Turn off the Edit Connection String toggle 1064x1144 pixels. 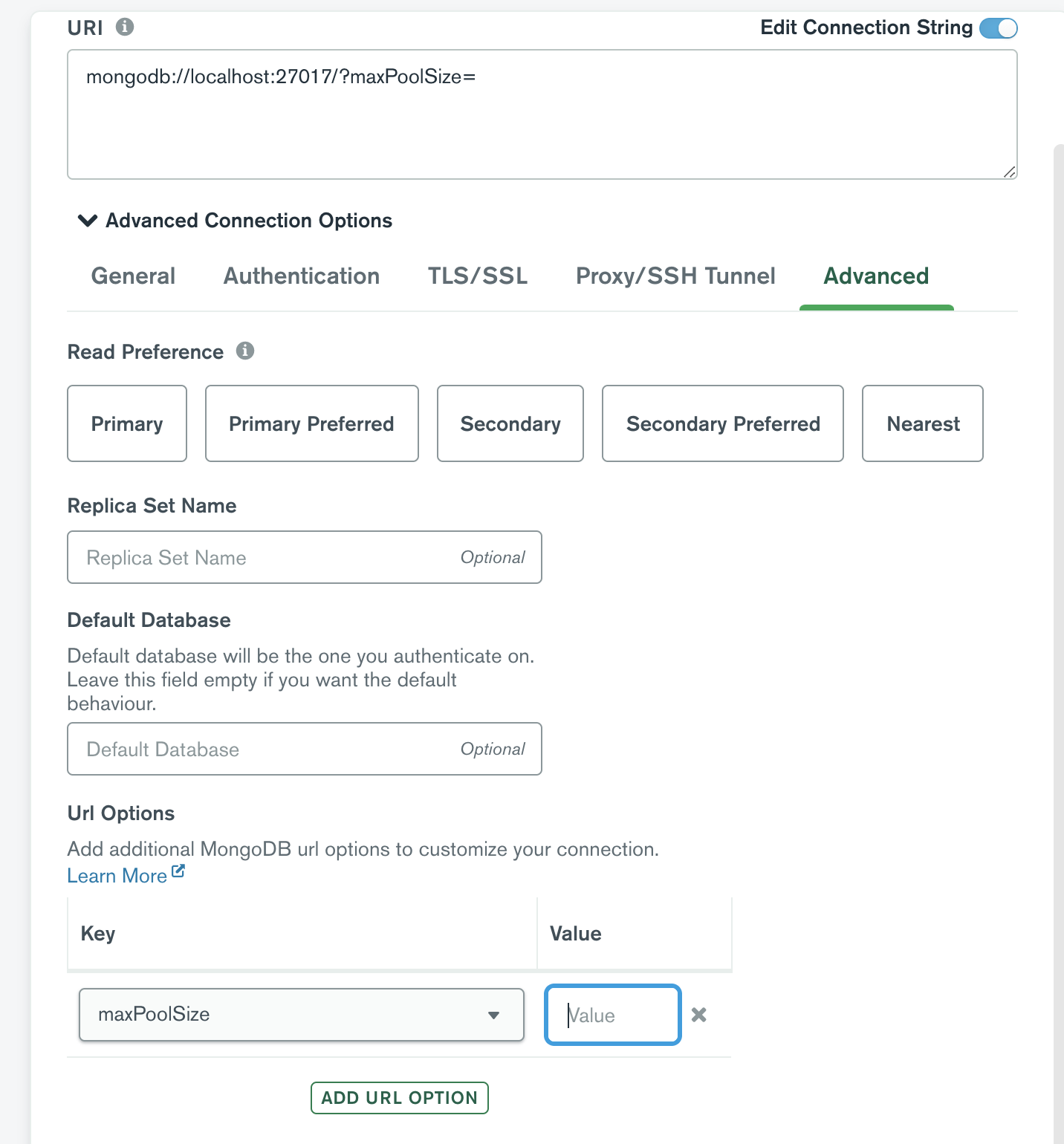click(998, 28)
